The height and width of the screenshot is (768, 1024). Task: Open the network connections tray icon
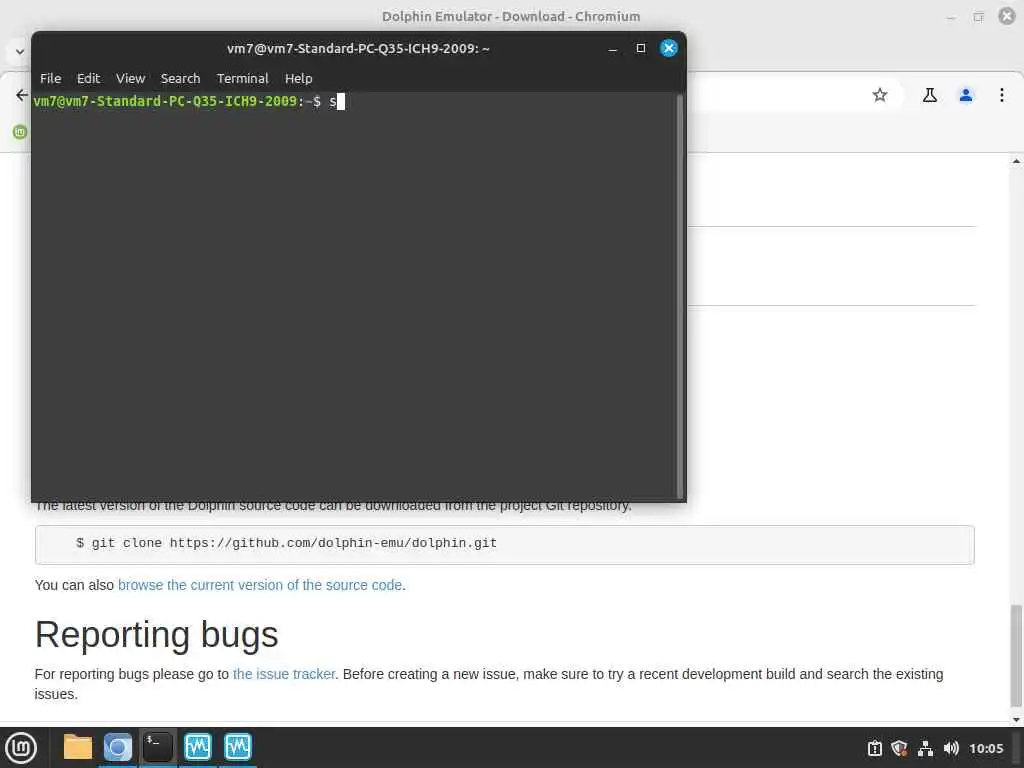(925, 748)
